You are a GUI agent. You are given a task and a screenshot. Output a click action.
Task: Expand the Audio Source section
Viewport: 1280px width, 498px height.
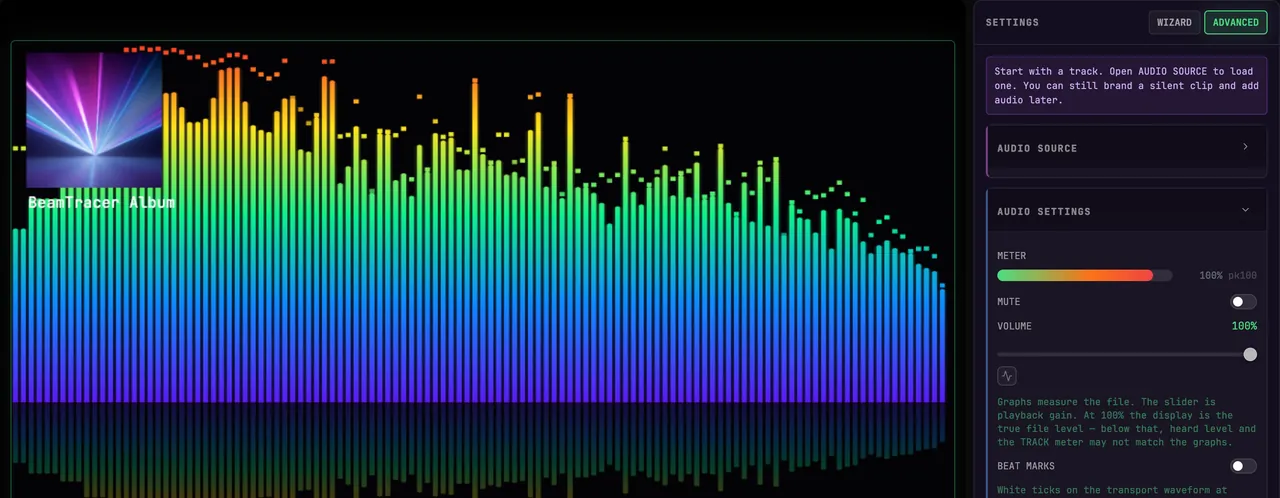pos(1127,149)
